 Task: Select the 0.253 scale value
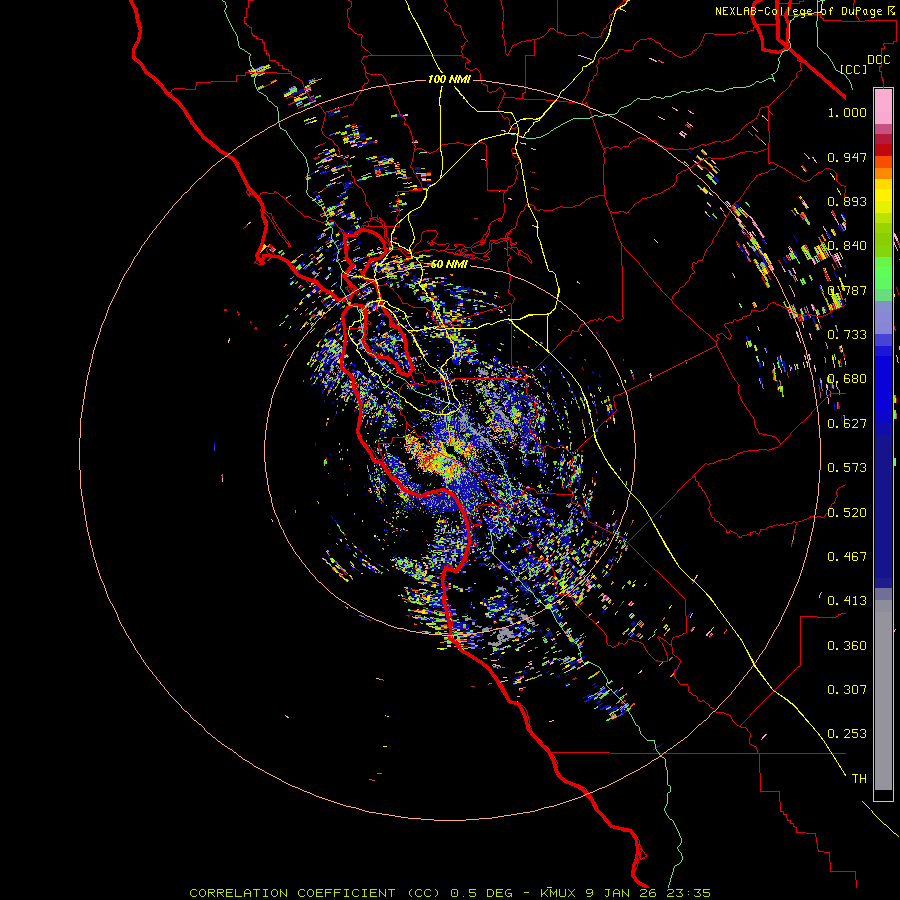(x=847, y=734)
